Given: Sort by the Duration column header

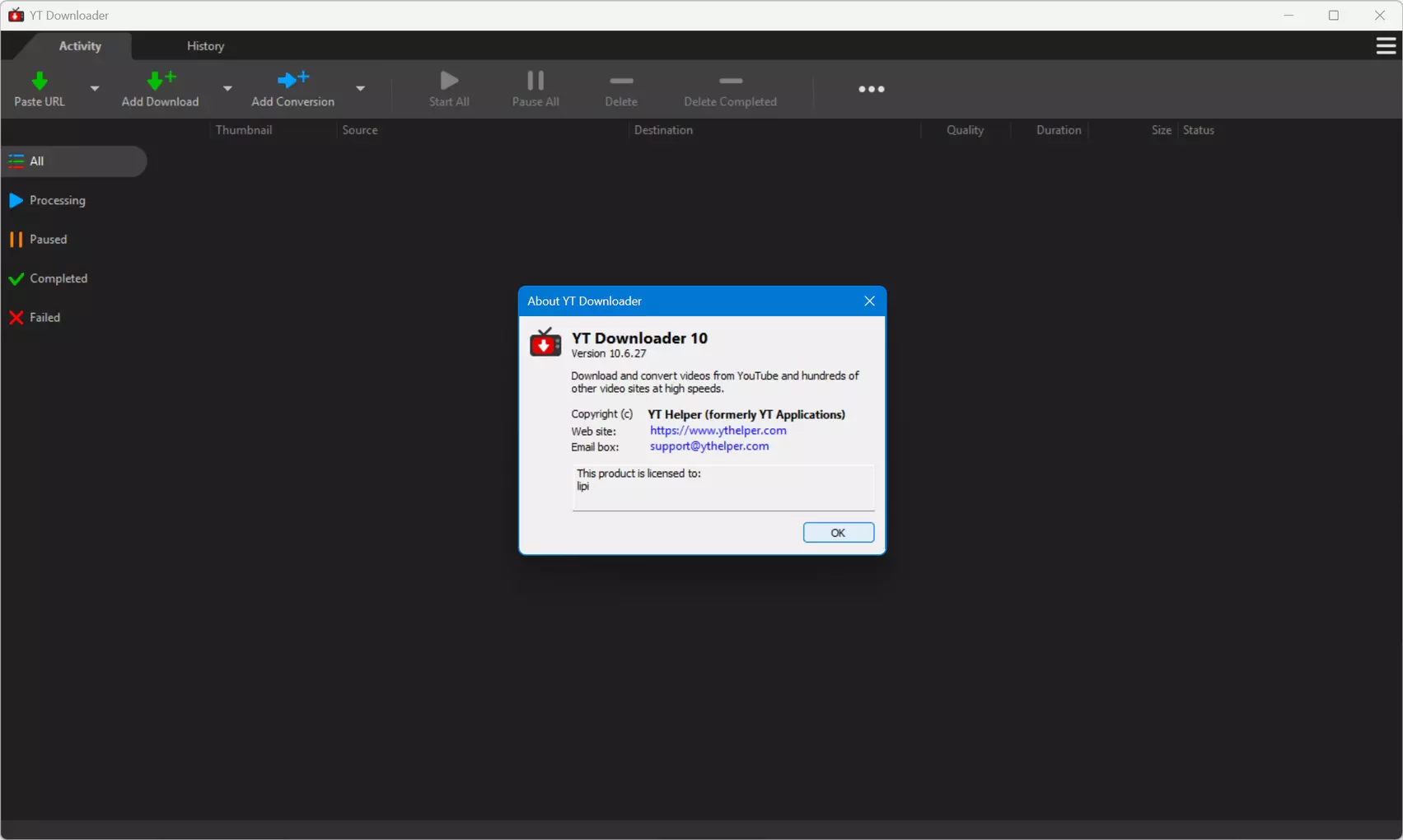Looking at the screenshot, I should (x=1059, y=130).
